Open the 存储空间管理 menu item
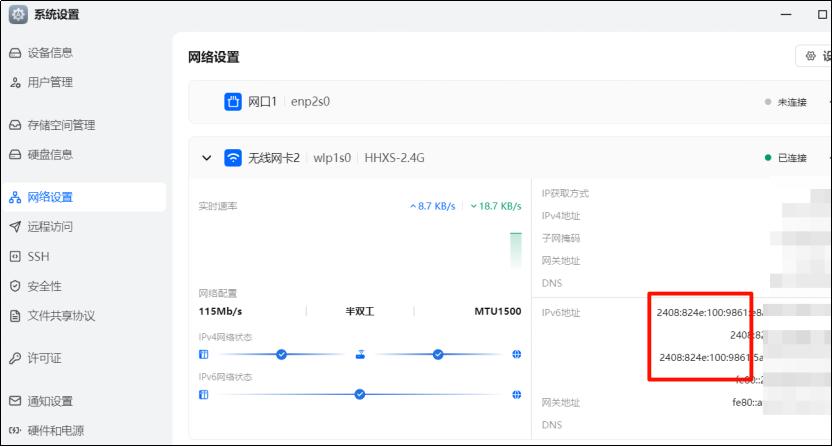The width and height of the screenshot is (833, 447). tap(61, 125)
